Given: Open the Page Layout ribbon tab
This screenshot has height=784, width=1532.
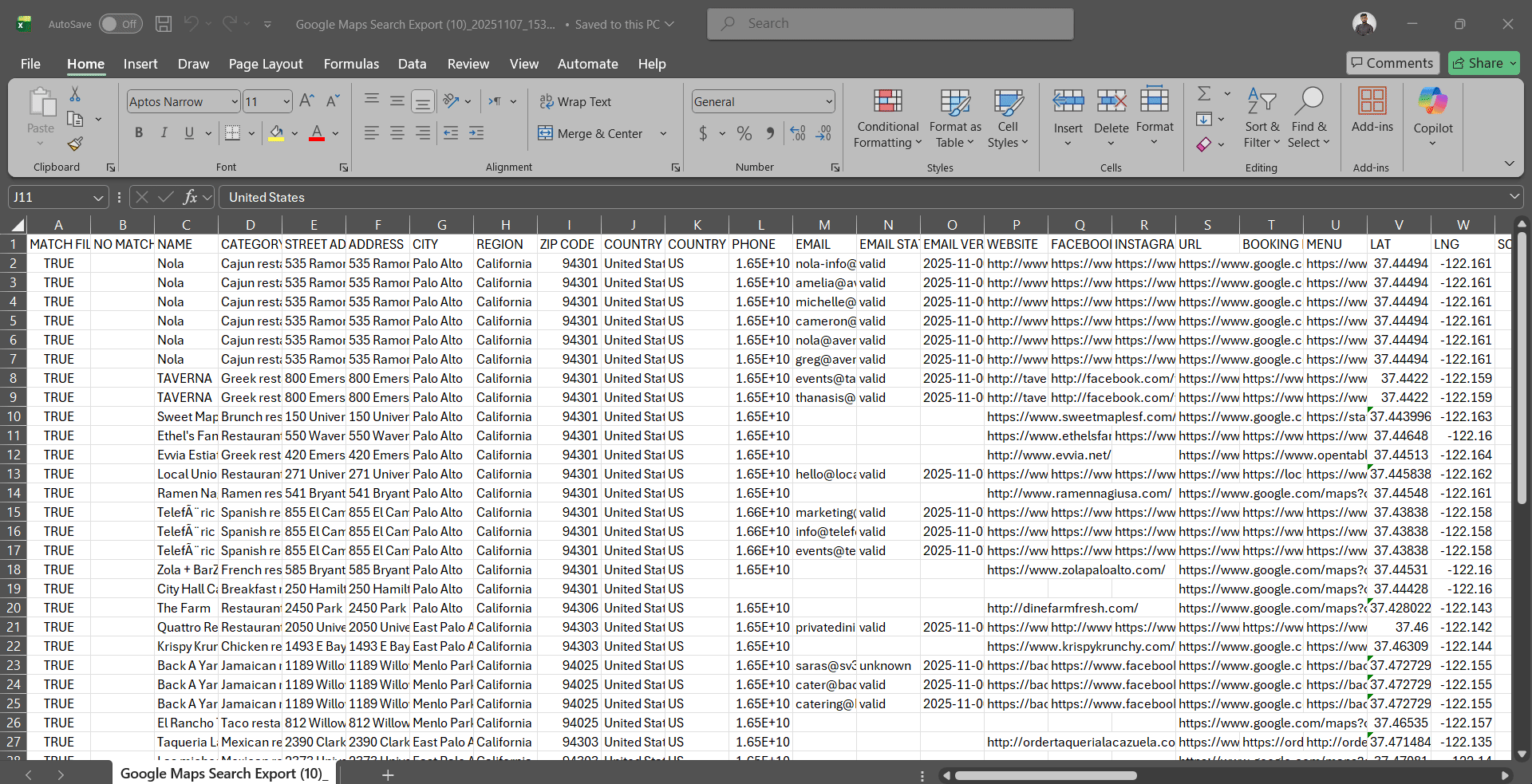Looking at the screenshot, I should [265, 64].
